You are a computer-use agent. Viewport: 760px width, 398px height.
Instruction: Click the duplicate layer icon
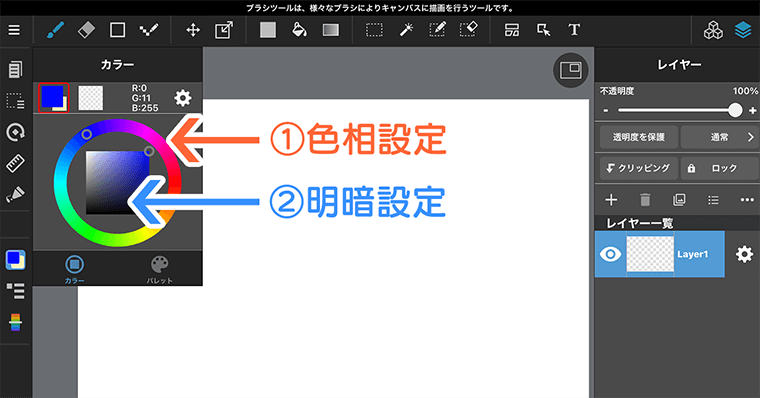tap(679, 200)
